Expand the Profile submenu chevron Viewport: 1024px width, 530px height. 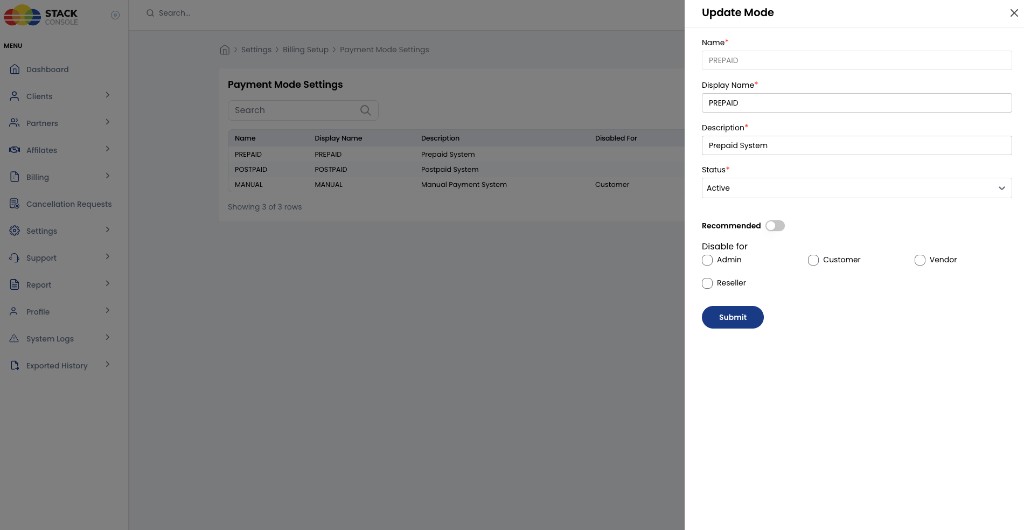click(108, 310)
